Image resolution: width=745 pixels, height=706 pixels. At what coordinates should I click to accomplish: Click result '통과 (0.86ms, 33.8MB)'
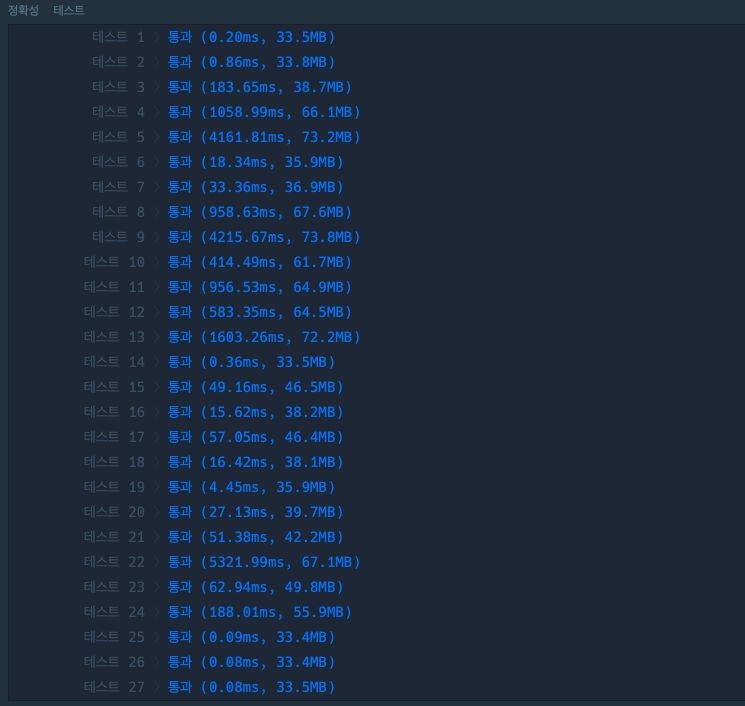pos(252,62)
